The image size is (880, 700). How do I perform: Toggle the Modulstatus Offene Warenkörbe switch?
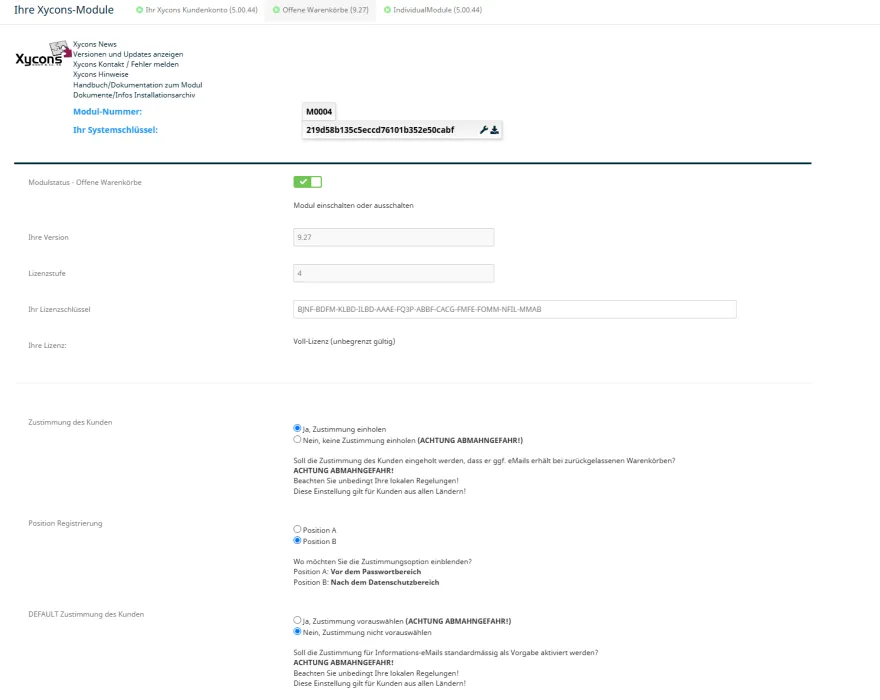coord(308,182)
